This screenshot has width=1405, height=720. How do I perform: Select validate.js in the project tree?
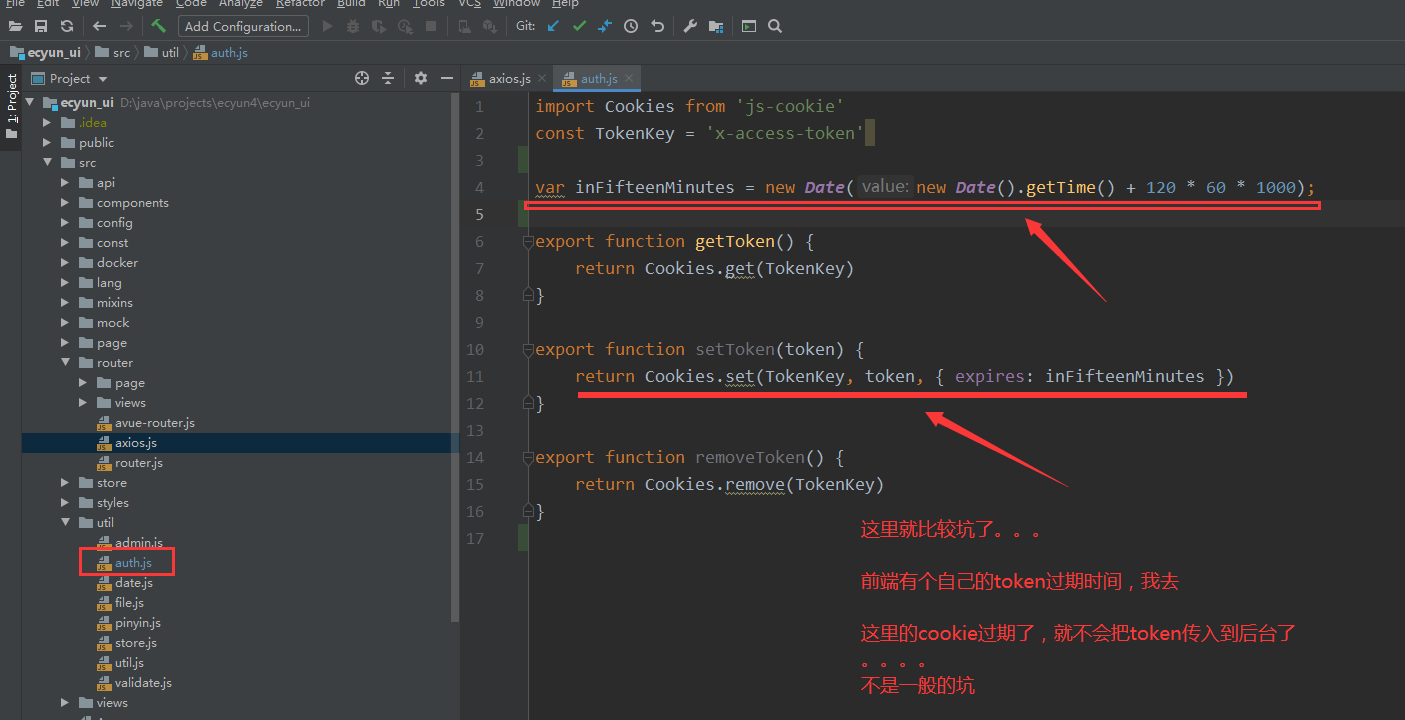(x=143, y=682)
